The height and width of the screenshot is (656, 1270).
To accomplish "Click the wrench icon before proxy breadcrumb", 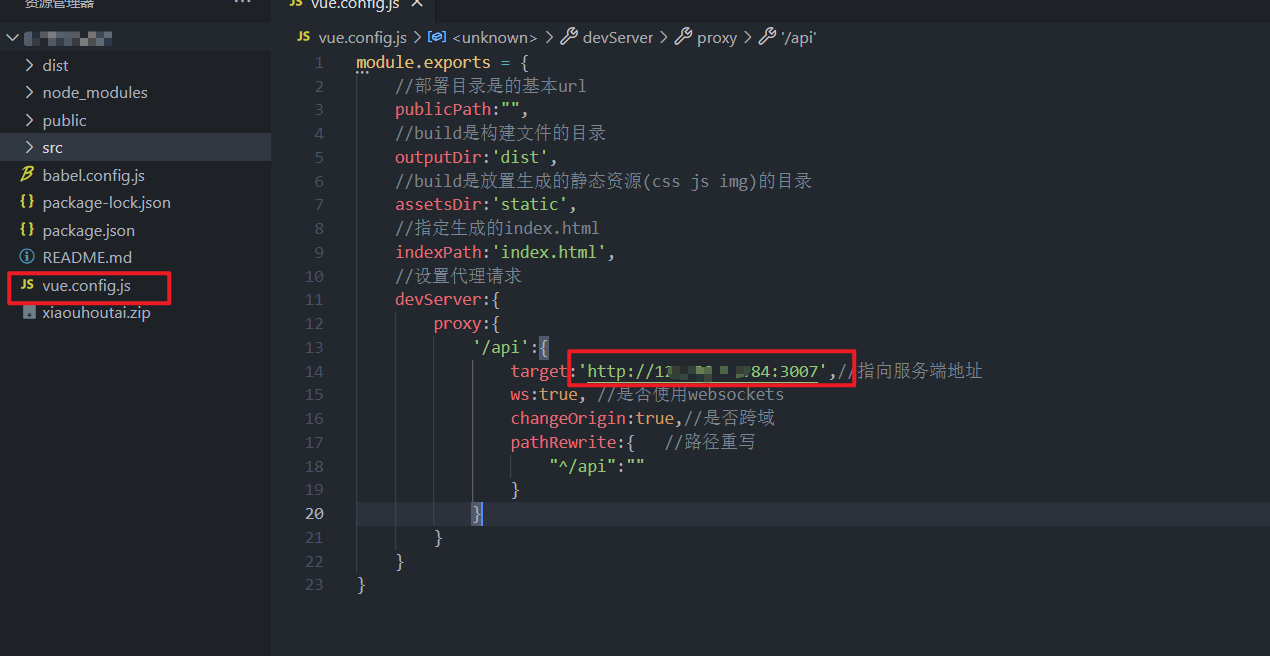I will pyautogui.click(x=684, y=37).
